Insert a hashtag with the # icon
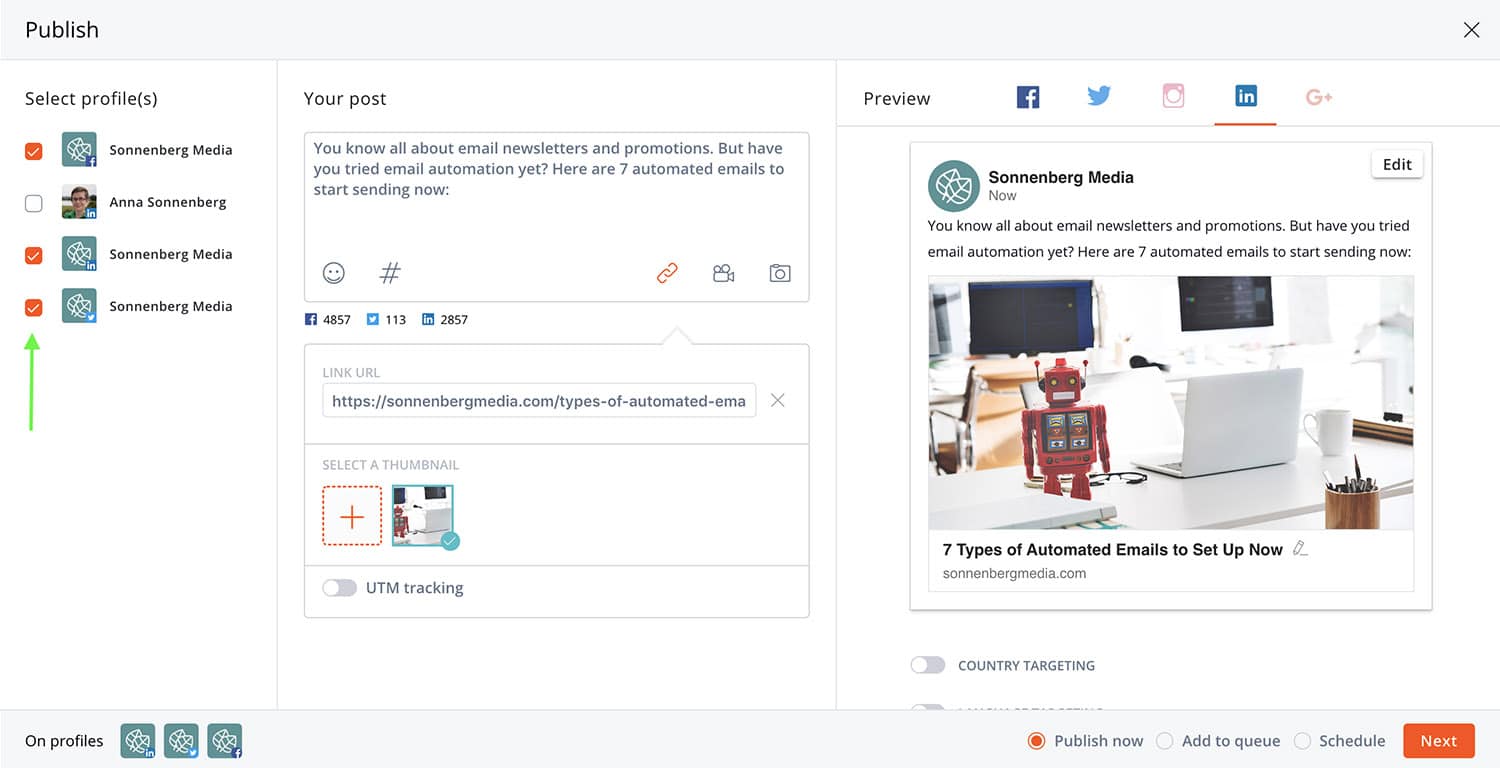Image resolution: width=1500 pixels, height=768 pixels. point(390,273)
